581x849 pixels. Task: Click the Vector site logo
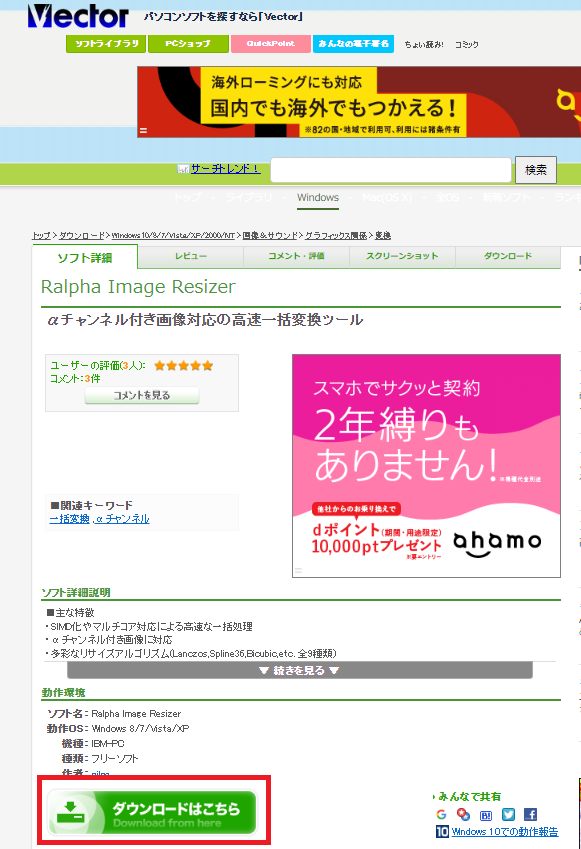[78, 16]
